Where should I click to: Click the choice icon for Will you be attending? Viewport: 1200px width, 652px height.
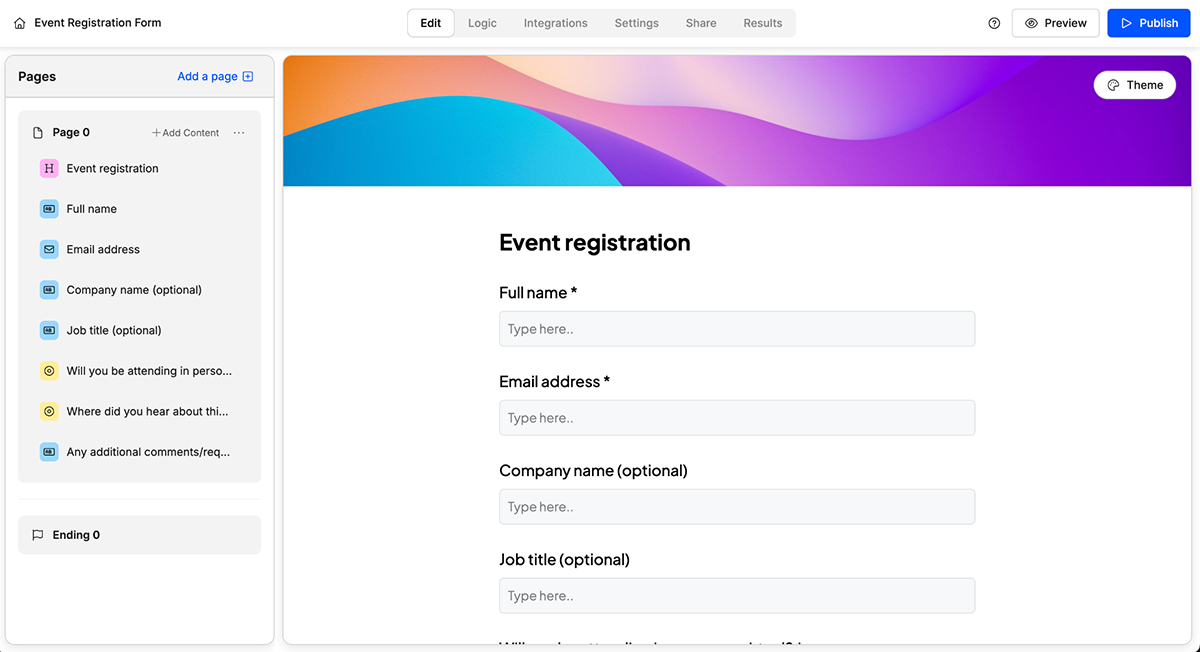pyautogui.click(x=48, y=370)
